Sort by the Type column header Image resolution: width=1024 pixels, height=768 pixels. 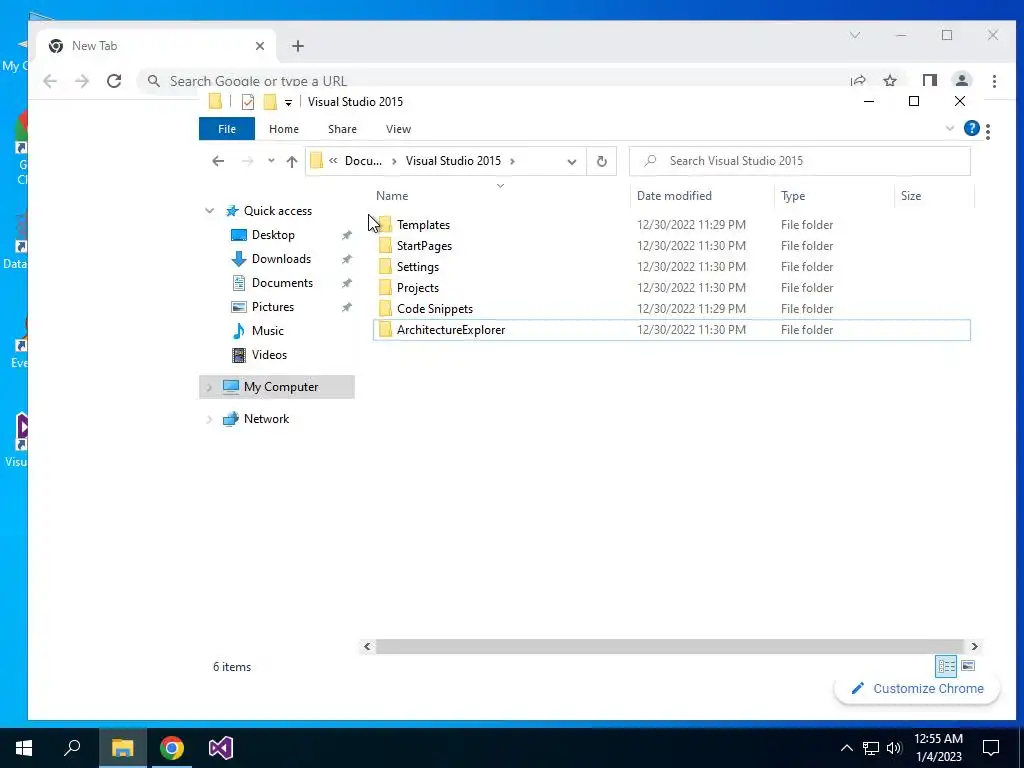point(793,196)
